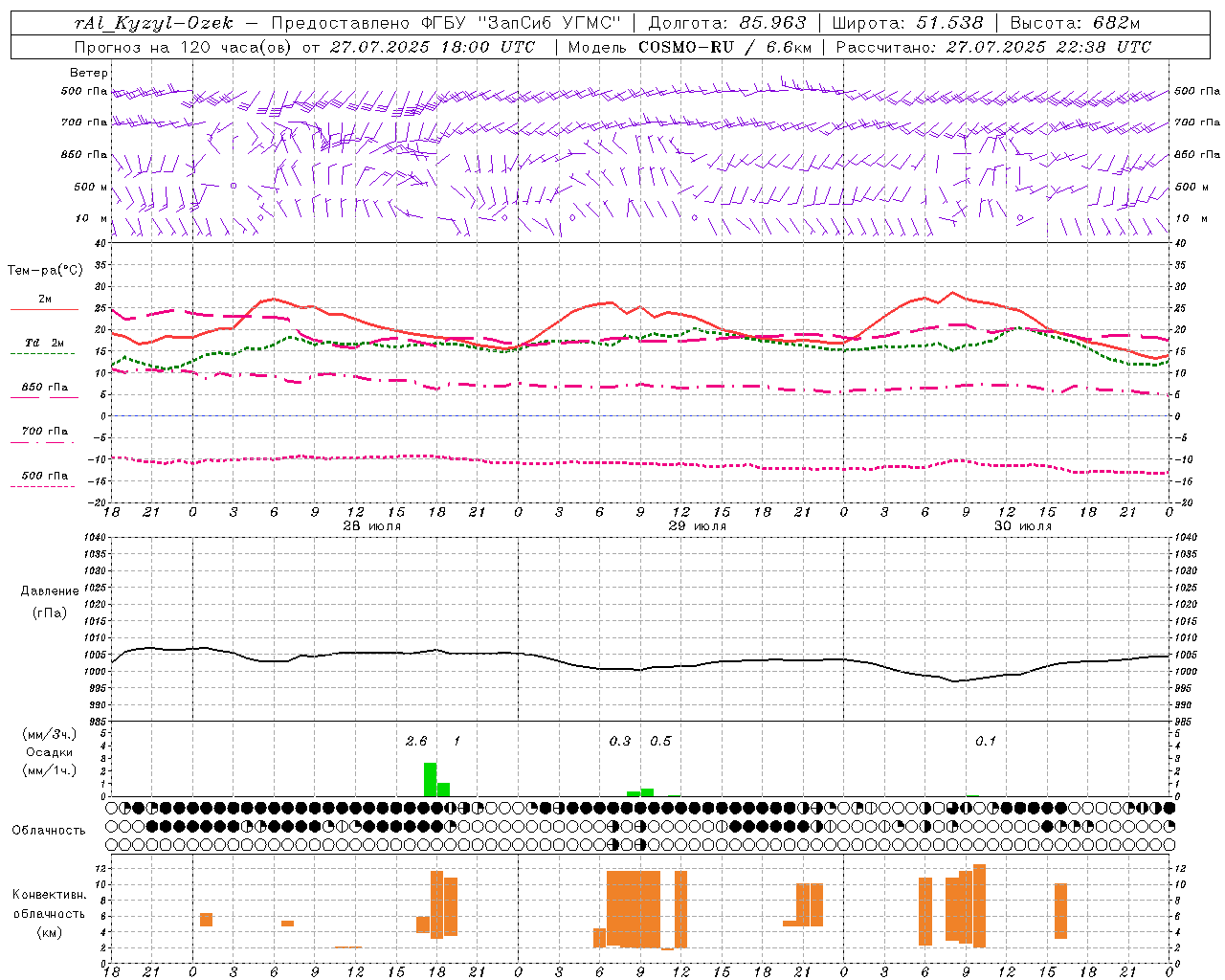This screenshot has width=1225, height=980.
Task: Click the 0.5 precipitation amount
Action: click(661, 742)
